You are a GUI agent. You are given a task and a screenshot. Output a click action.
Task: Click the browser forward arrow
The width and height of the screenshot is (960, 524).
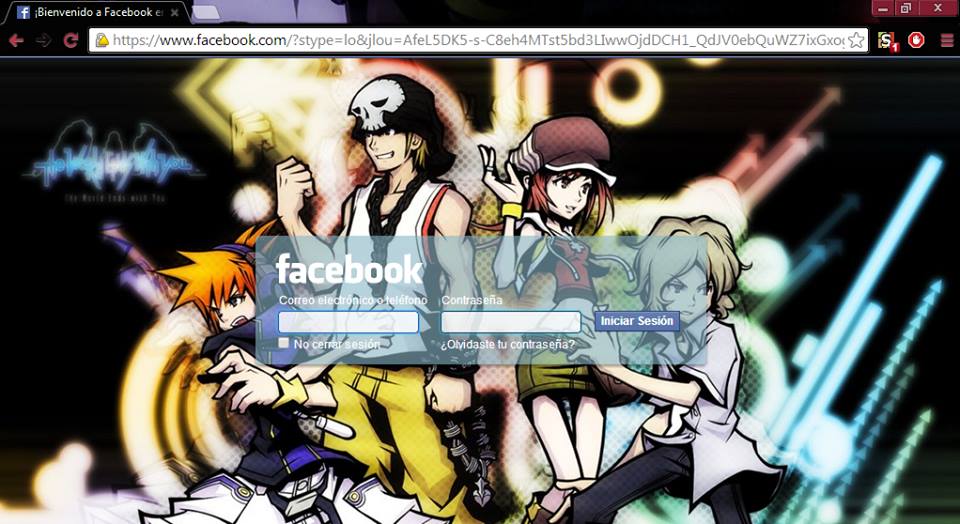pos(43,41)
